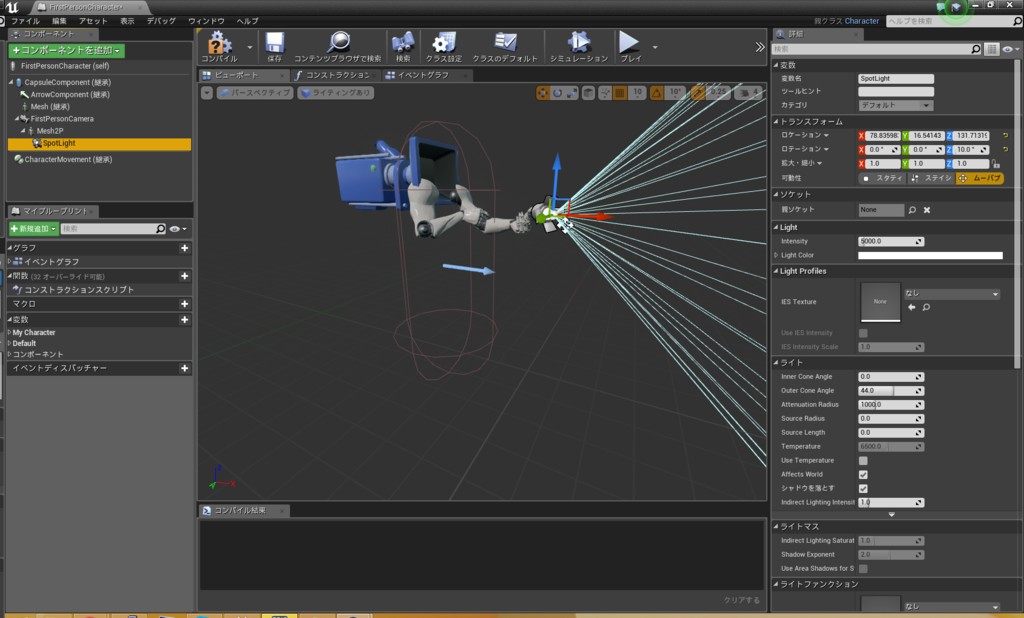Reset Rotation to default arrow
Viewport: 1024px width, 618px height.
(x=1005, y=150)
